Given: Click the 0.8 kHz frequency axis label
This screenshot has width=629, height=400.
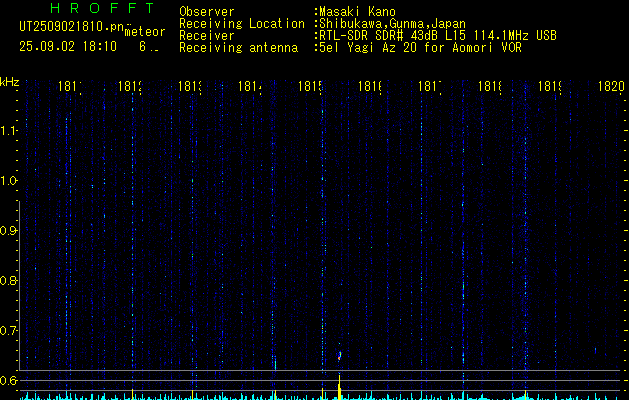Looking at the screenshot, I should (x=8, y=280).
